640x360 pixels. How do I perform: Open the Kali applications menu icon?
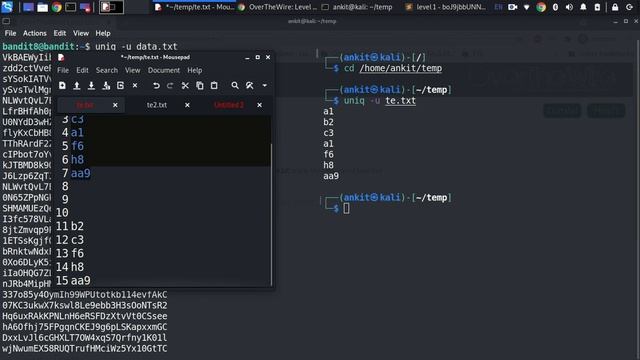pyautogui.click(x=7, y=7)
